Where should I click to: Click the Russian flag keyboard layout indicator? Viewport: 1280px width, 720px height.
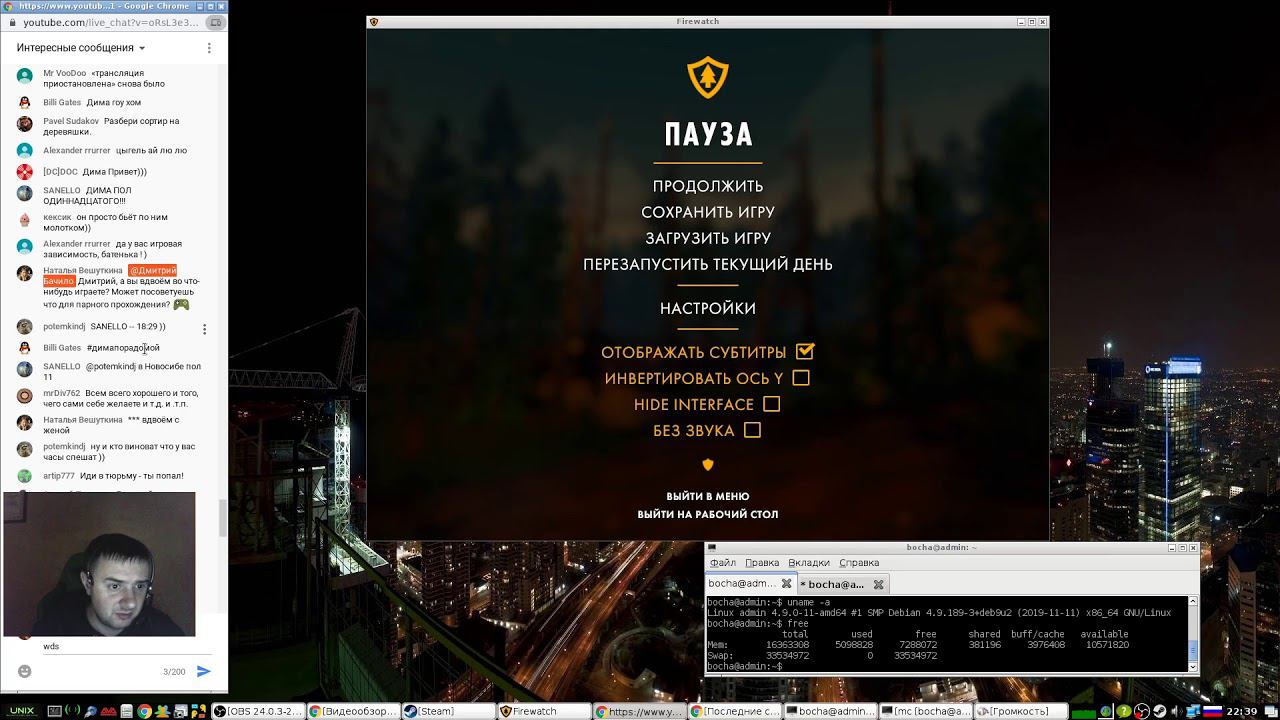pos(1212,711)
